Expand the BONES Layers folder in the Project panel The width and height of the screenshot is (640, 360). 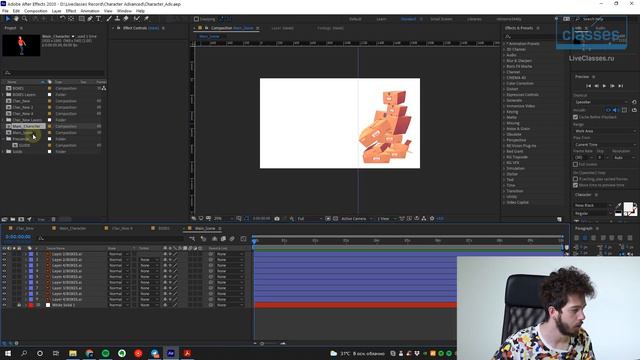pos(4,95)
